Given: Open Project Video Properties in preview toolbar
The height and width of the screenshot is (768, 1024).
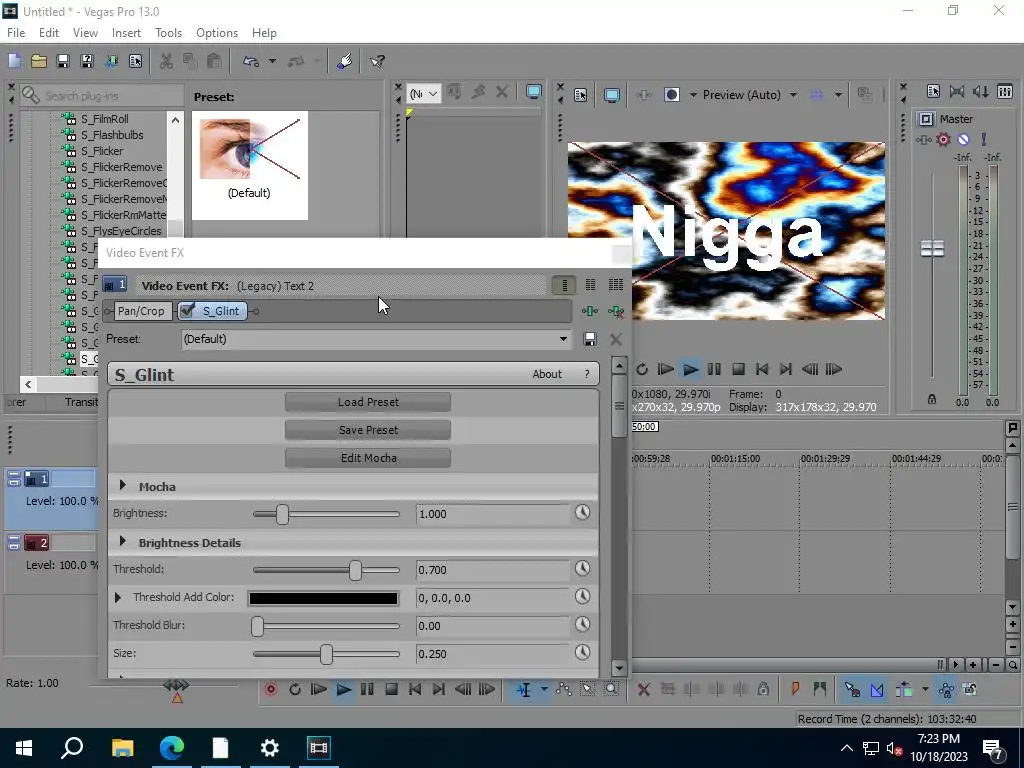Looking at the screenshot, I should [581, 95].
